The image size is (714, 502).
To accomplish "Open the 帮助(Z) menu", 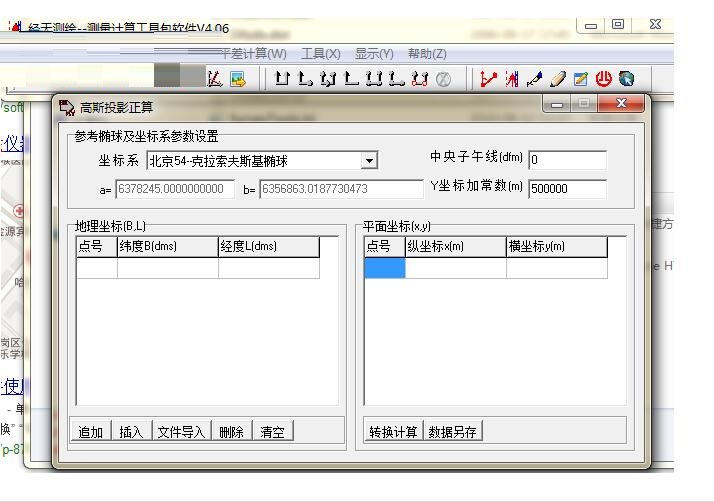I will click(427, 54).
